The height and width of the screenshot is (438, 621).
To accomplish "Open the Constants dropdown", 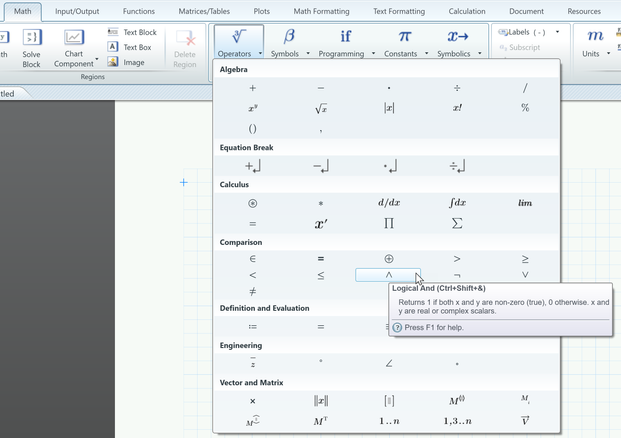I will (x=405, y=42).
